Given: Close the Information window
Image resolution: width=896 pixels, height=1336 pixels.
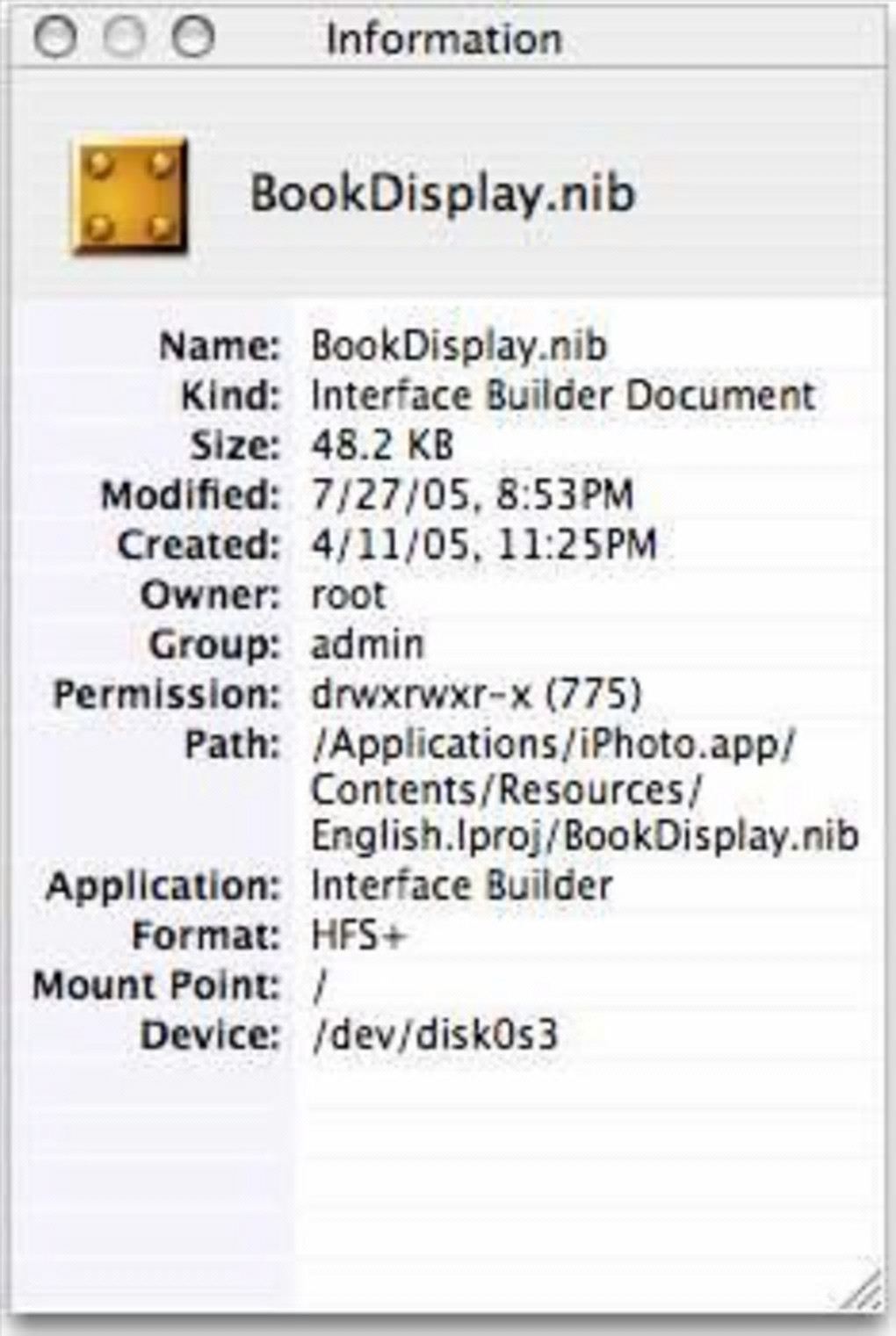Looking at the screenshot, I should click(54, 39).
